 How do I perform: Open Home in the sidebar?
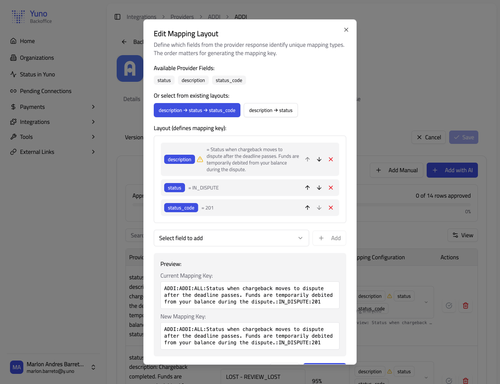click(27, 41)
